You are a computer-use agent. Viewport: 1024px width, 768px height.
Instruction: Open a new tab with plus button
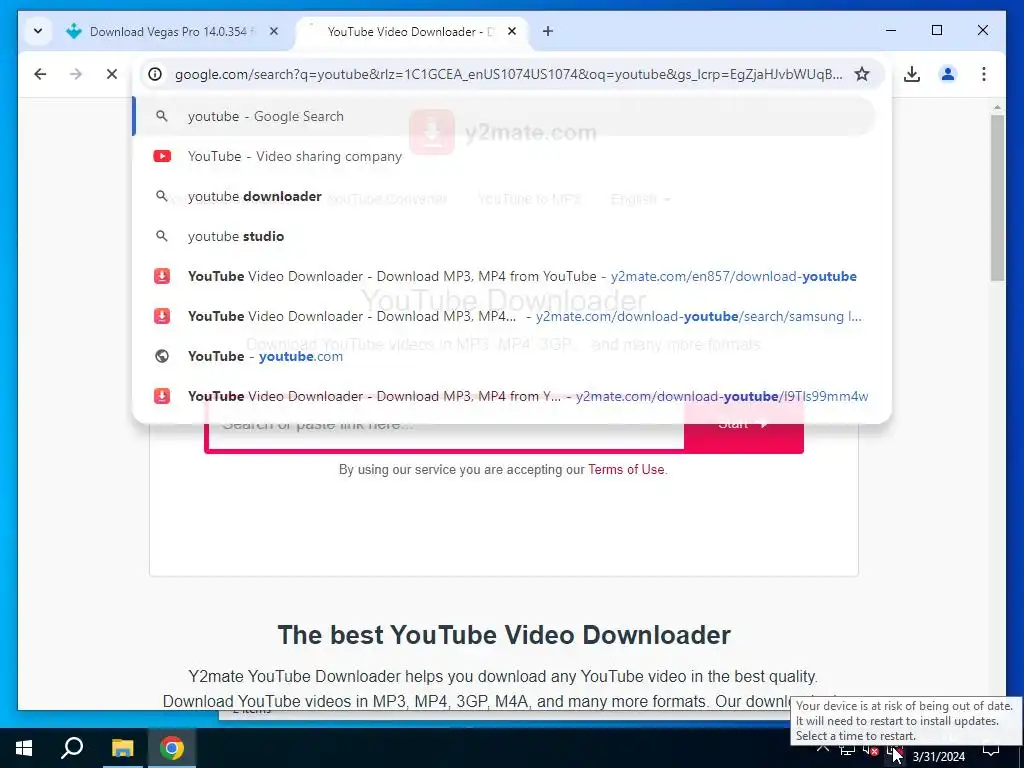click(x=548, y=31)
